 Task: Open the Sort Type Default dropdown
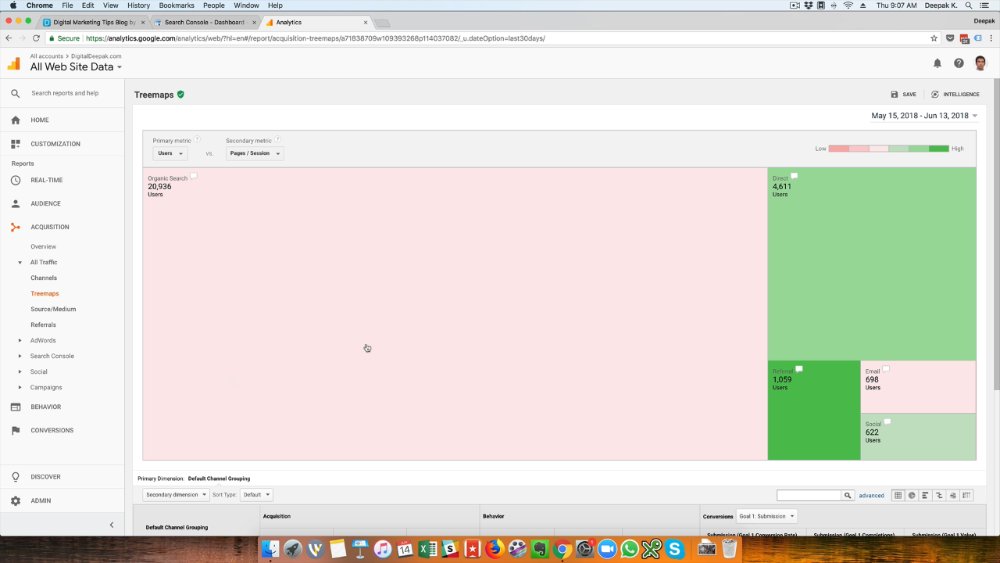tap(256, 495)
